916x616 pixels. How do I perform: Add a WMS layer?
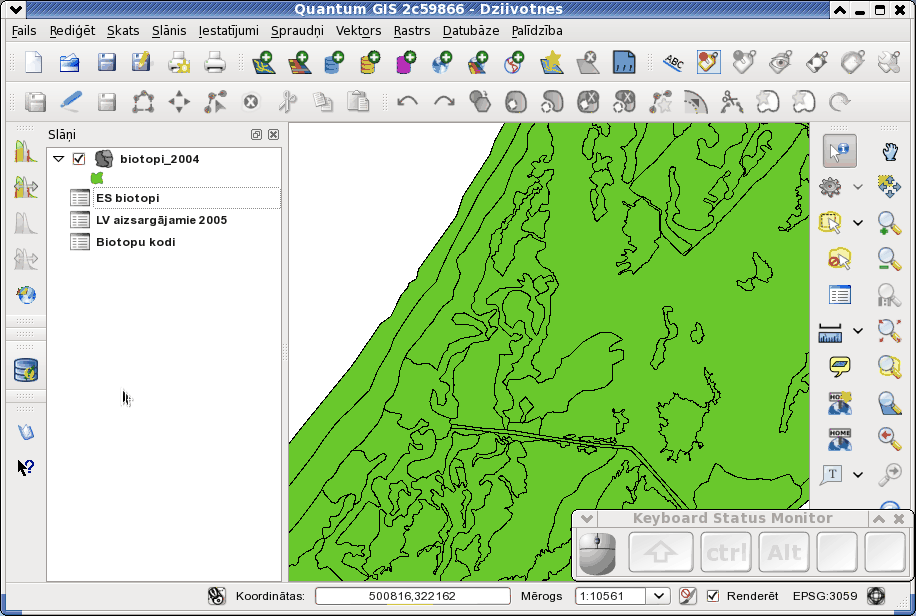pyautogui.click(x=442, y=63)
